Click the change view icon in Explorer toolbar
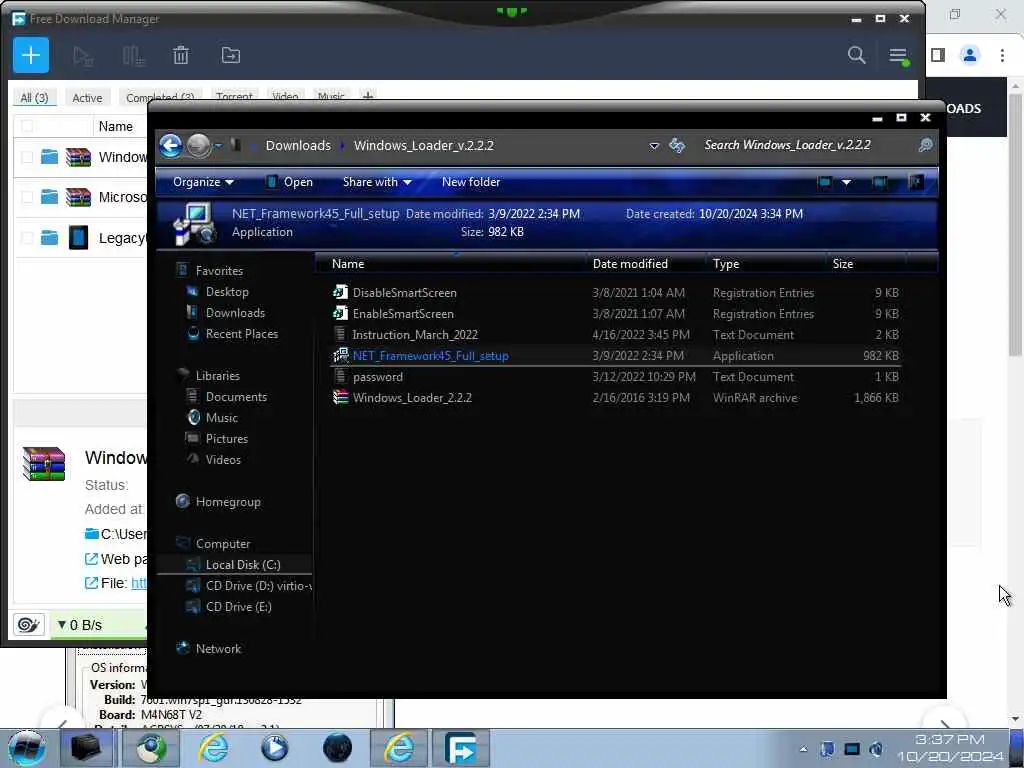Image resolution: width=1024 pixels, height=768 pixels. [825, 182]
